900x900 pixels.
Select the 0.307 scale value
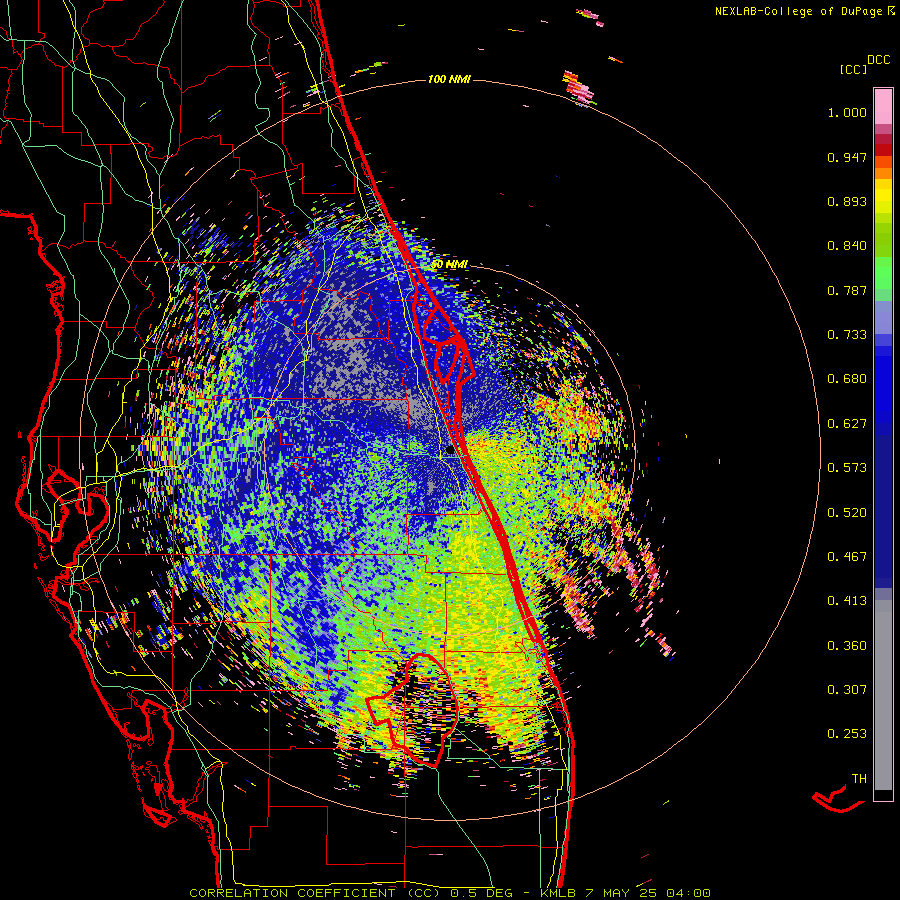pos(847,690)
